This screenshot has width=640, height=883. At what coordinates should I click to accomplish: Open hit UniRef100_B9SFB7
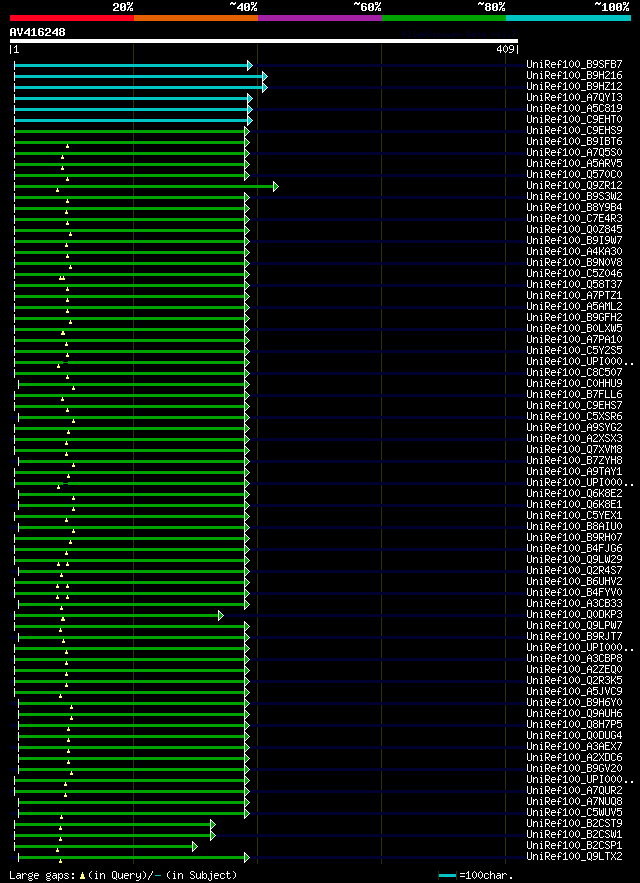click(574, 64)
